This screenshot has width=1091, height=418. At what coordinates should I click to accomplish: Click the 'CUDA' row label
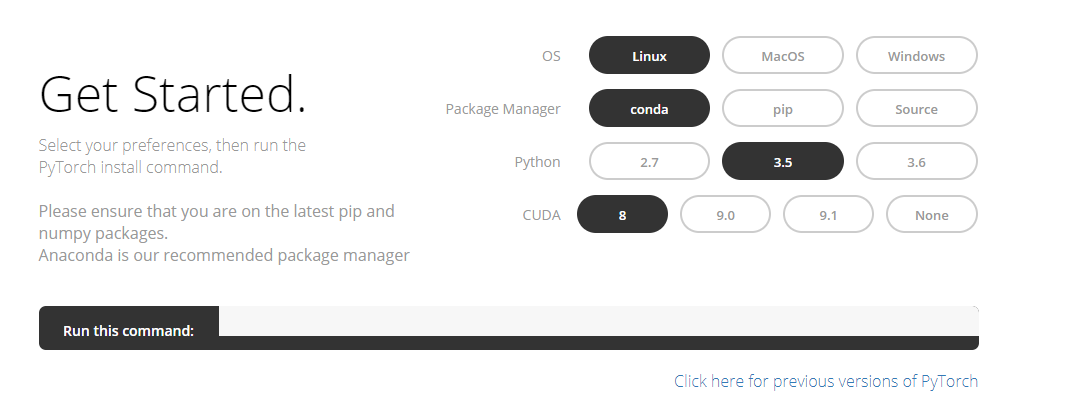coord(541,215)
